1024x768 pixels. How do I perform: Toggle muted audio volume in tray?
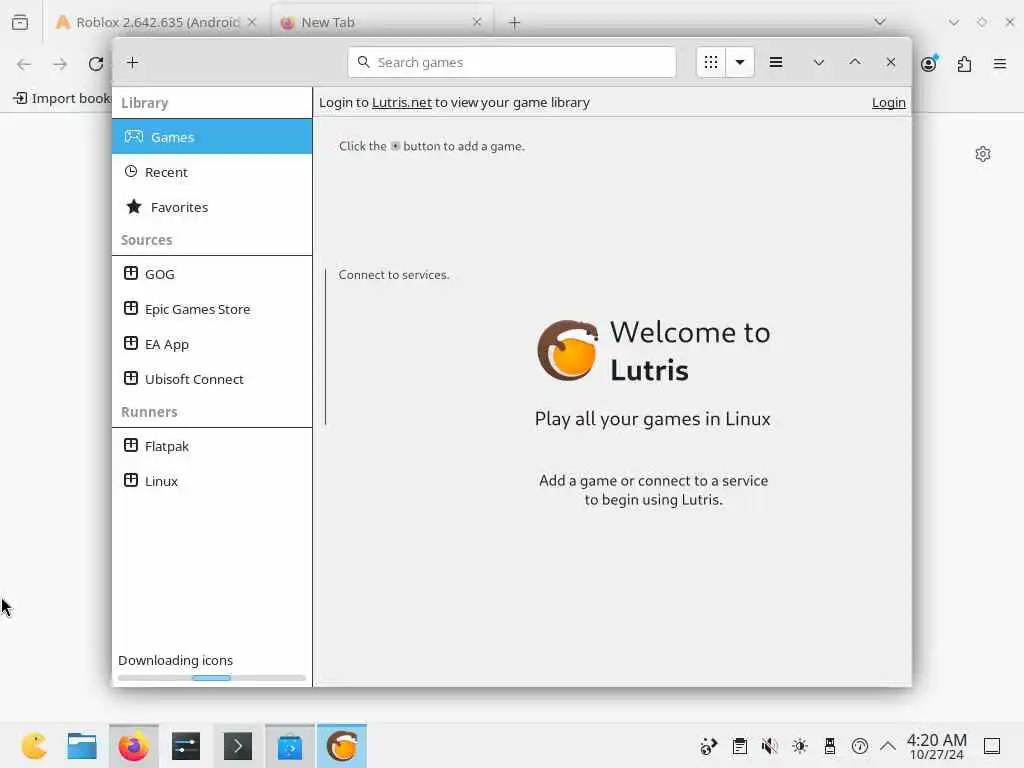[x=770, y=746]
